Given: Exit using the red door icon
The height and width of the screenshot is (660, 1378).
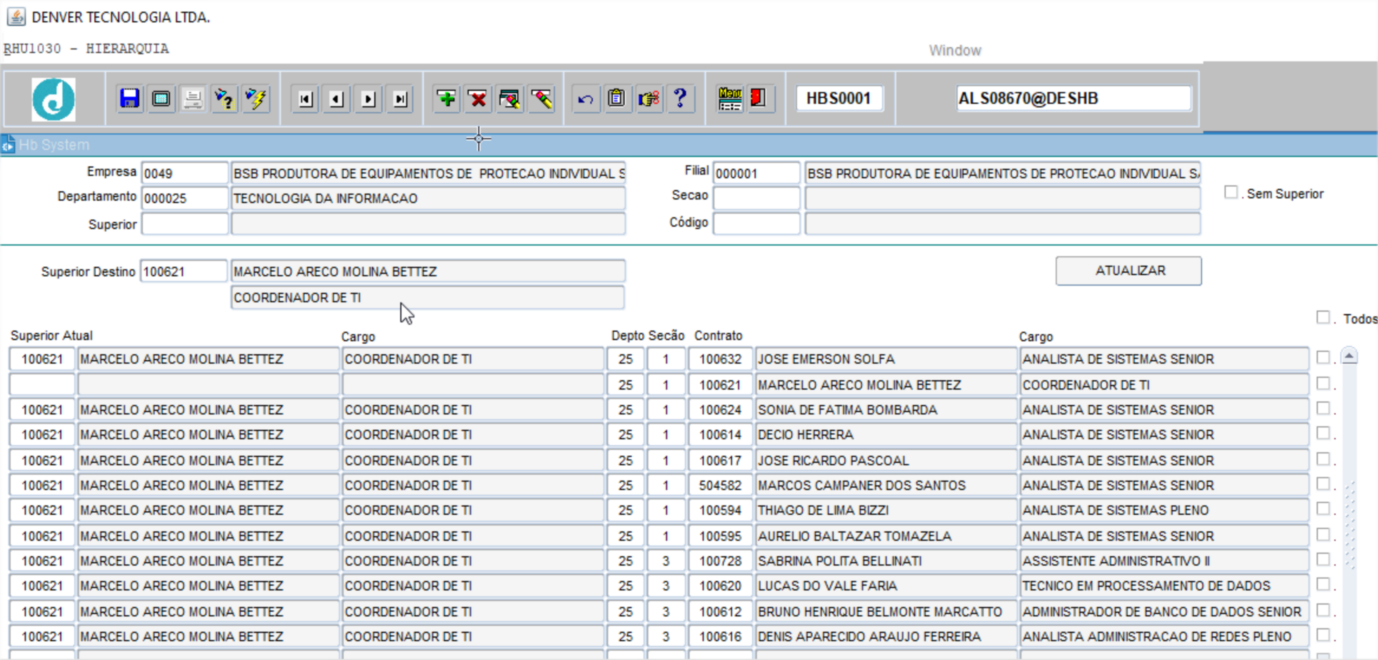Looking at the screenshot, I should (x=760, y=99).
